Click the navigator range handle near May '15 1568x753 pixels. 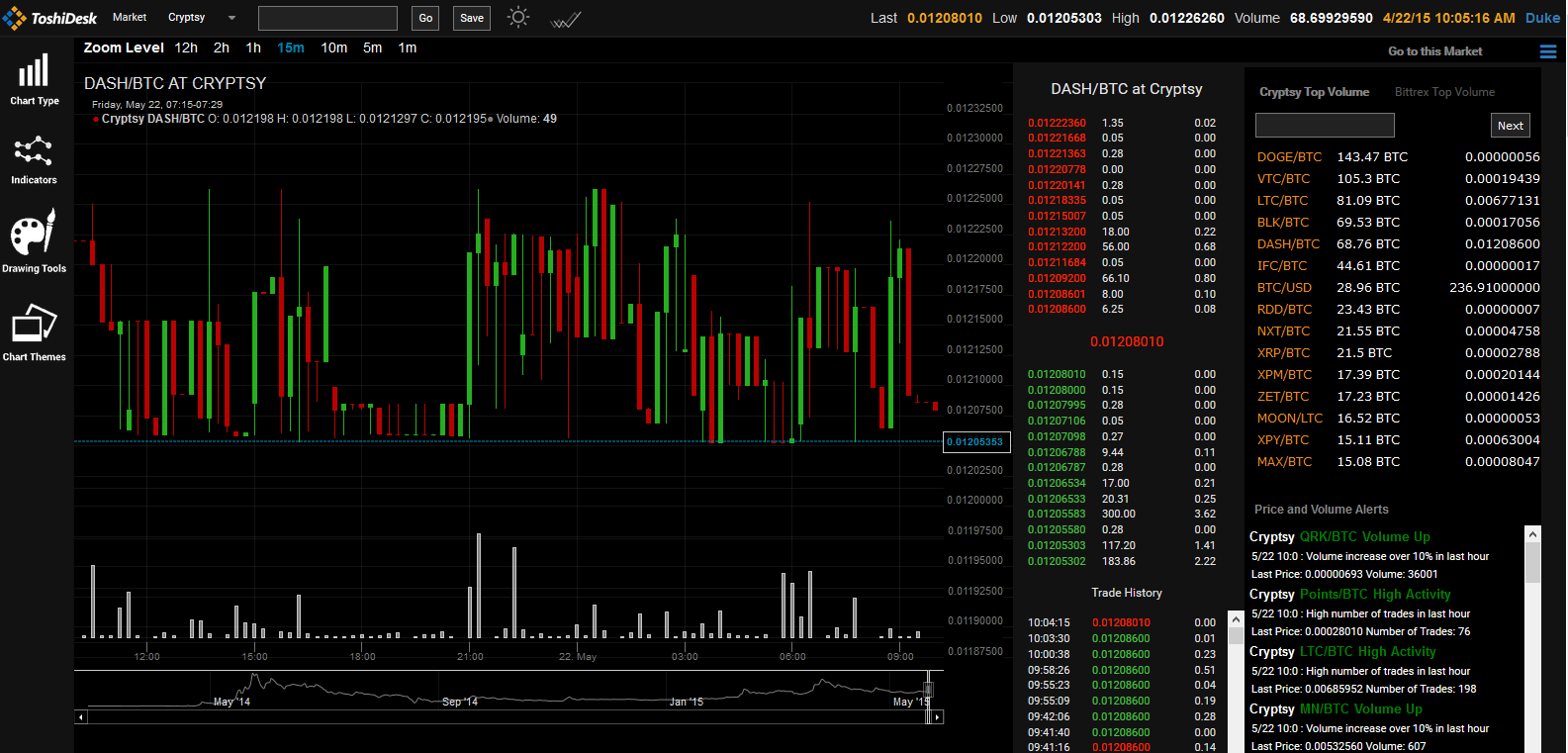(928, 690)
